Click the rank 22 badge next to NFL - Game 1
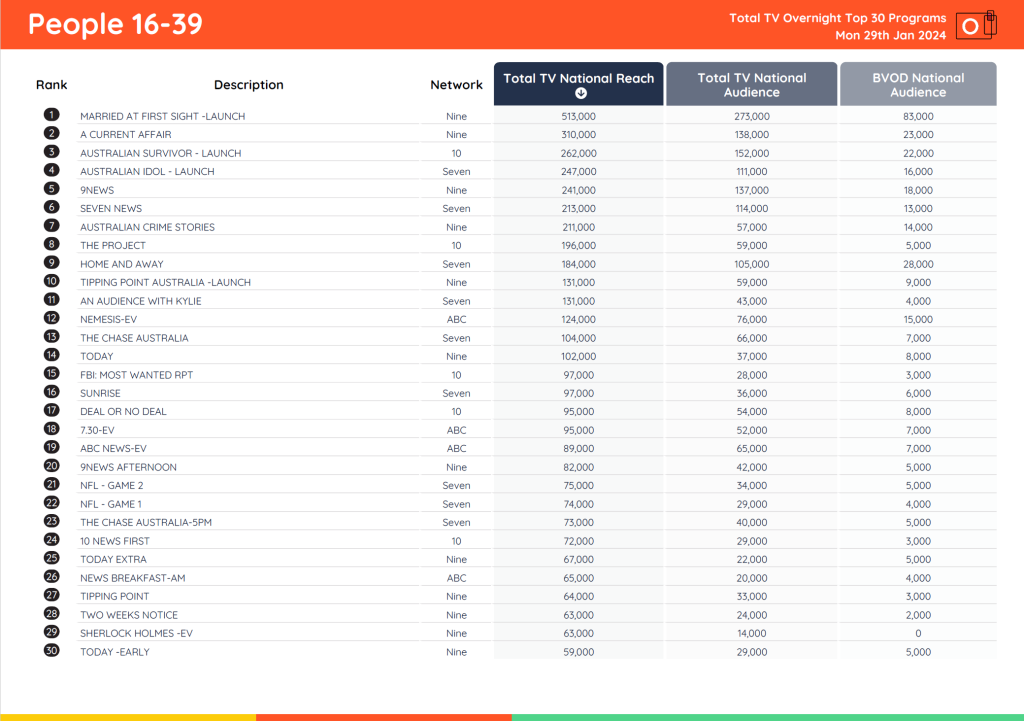 [x=51, y=504]
